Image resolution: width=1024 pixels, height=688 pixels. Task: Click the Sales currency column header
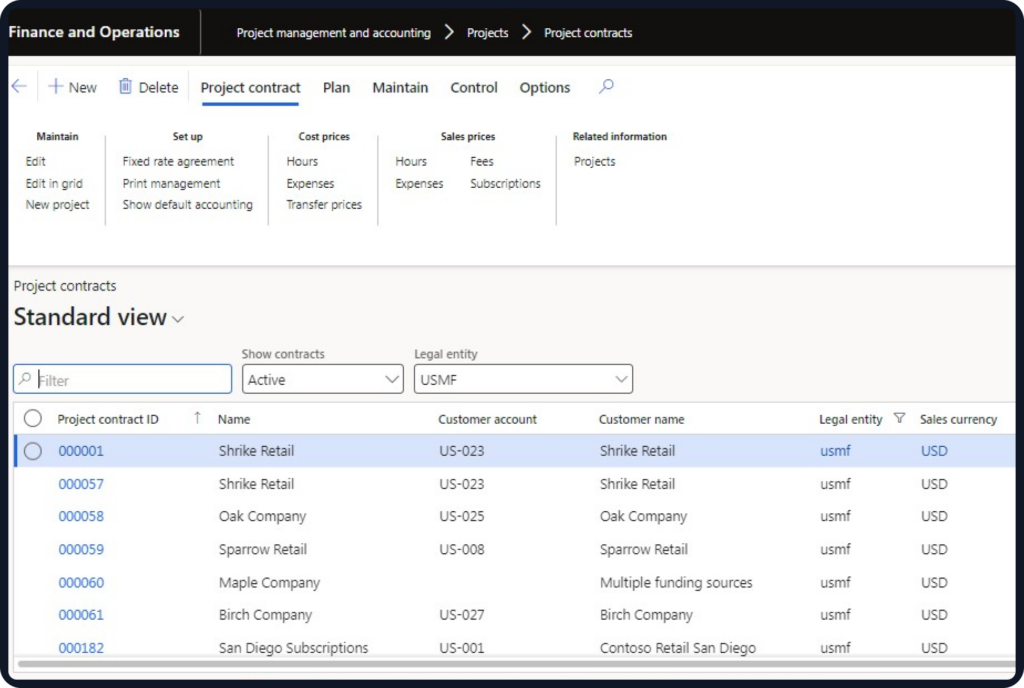tap(958, 419)
